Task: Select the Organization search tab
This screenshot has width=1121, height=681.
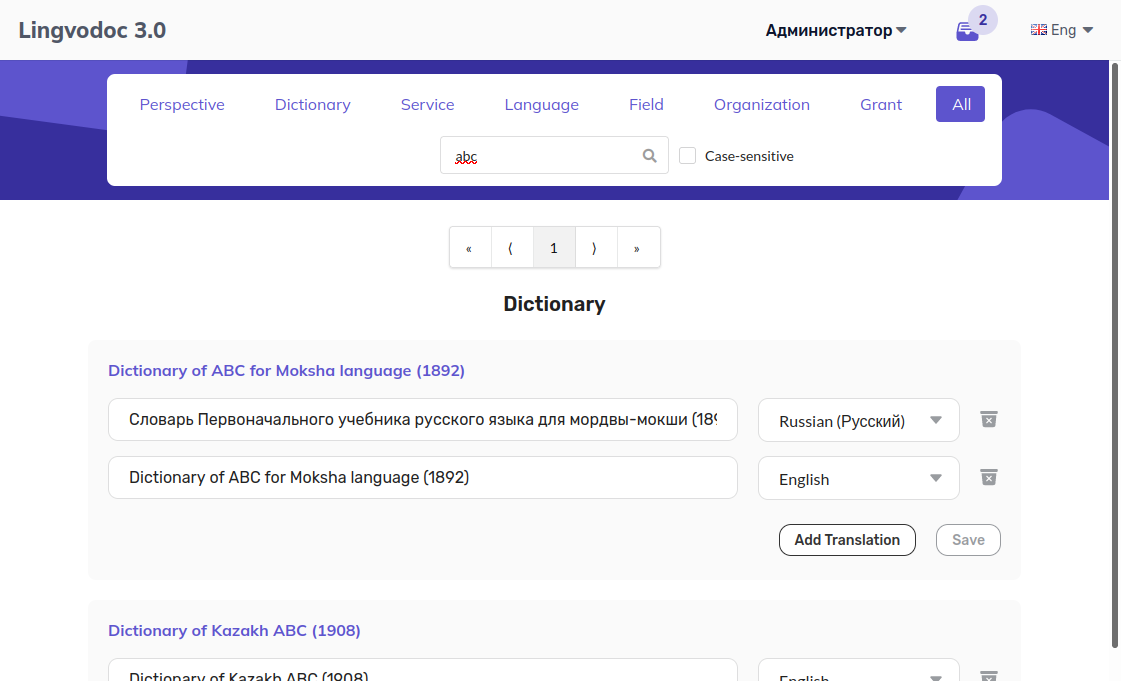Action: pos(761,104)
